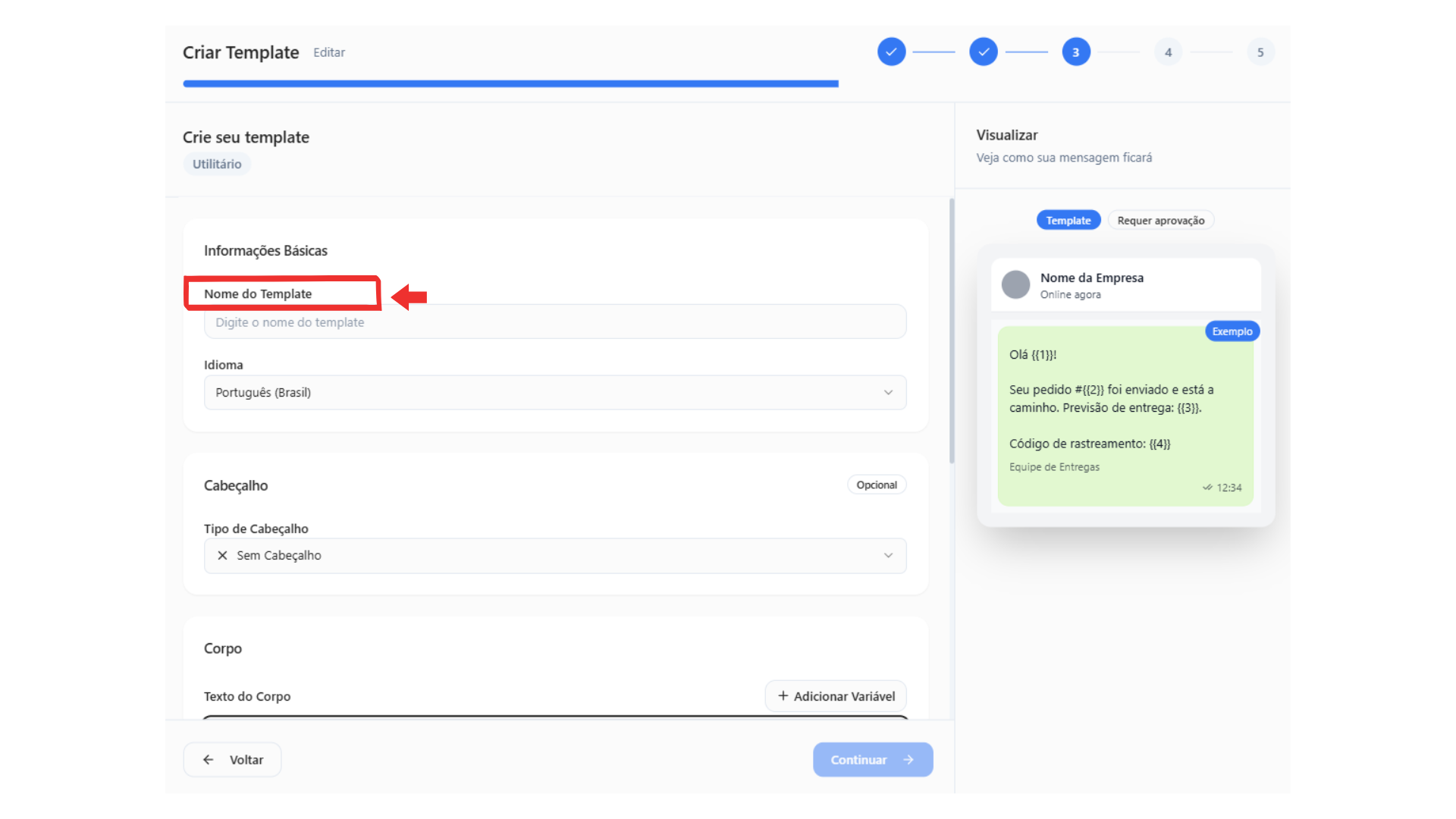
Task: Click the plus icon on Adicionar Variável
Action: click(783, 695)
